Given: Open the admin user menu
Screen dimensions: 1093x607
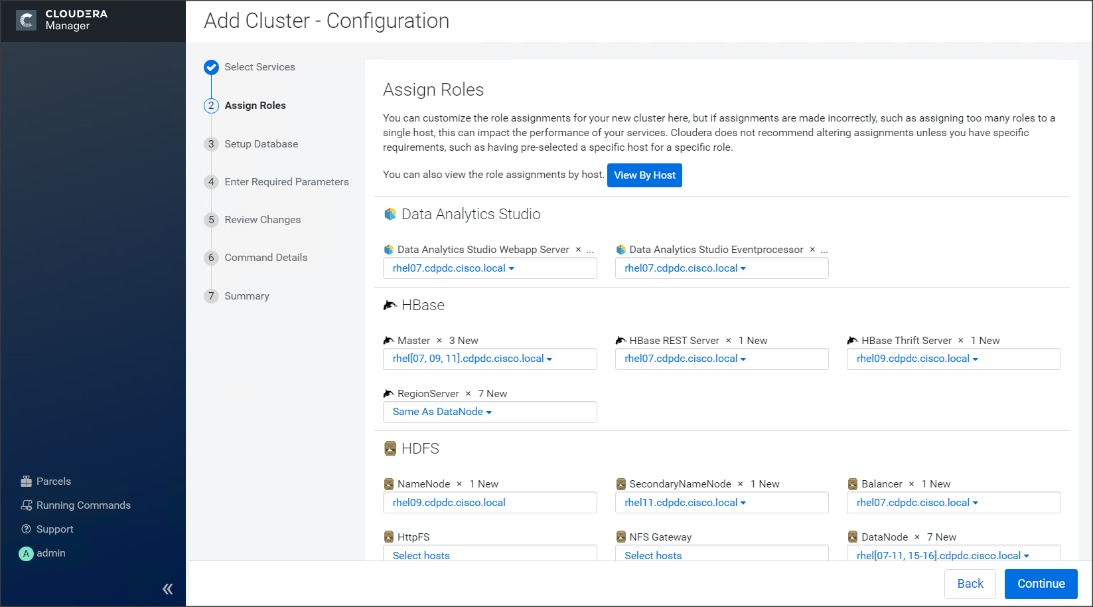Looking at the screenshot, I should pyautogui.click(x=51, y=553).
